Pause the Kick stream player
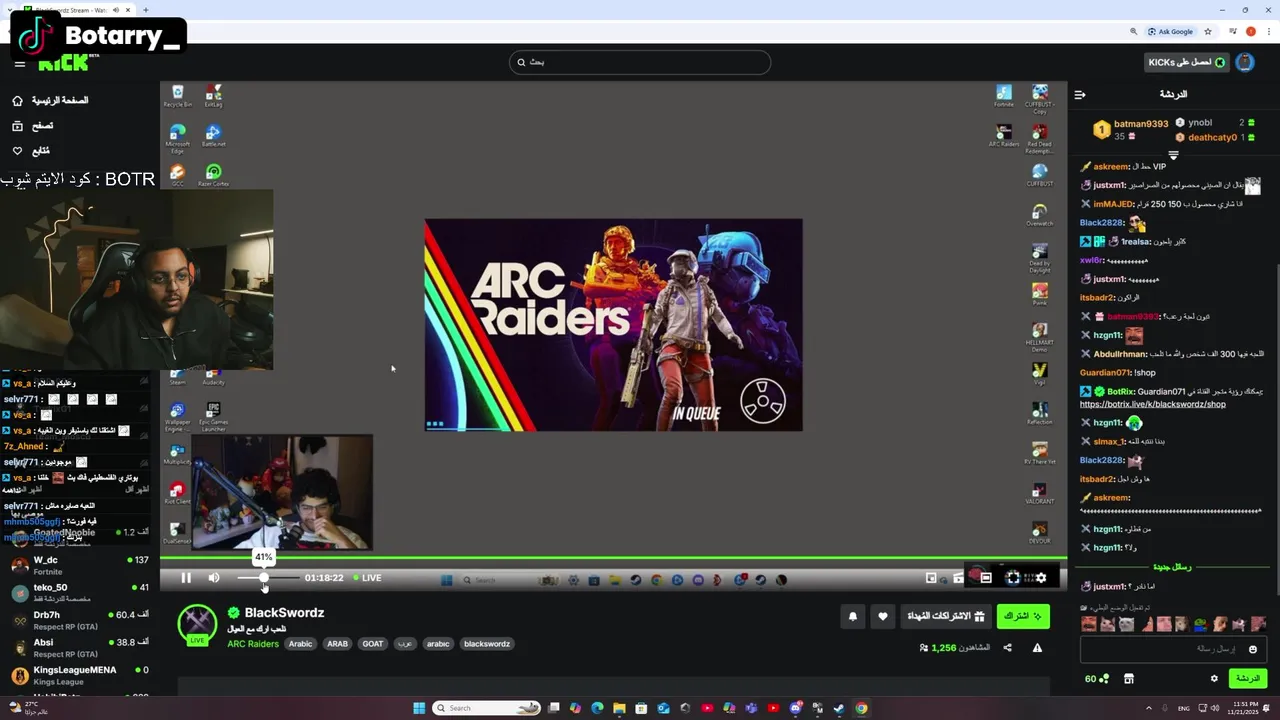This screenshot has width=1280, height=720. coord(186,578)
